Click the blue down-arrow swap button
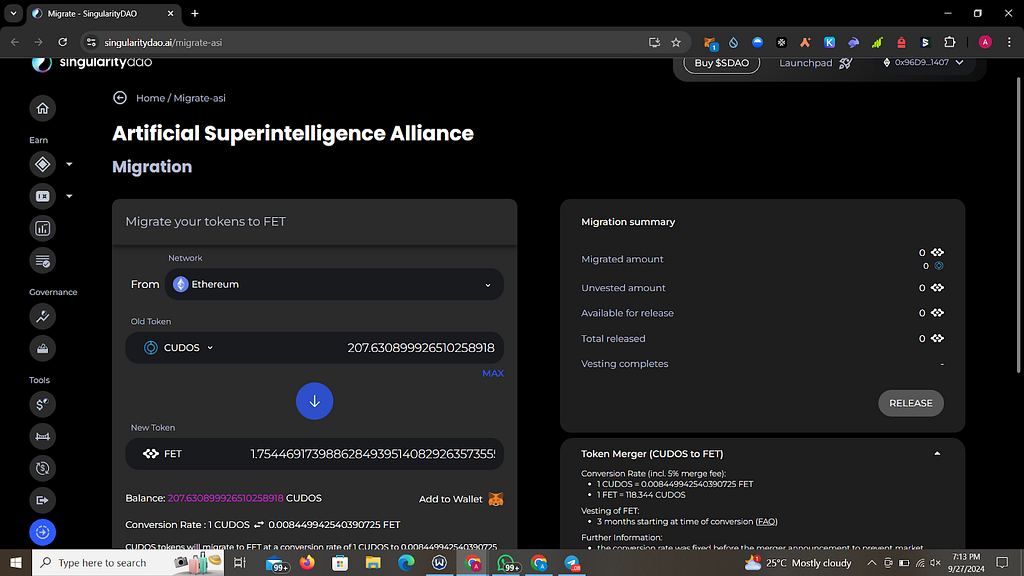Viewport: 1024px width, 576px height. click(314, 401)
